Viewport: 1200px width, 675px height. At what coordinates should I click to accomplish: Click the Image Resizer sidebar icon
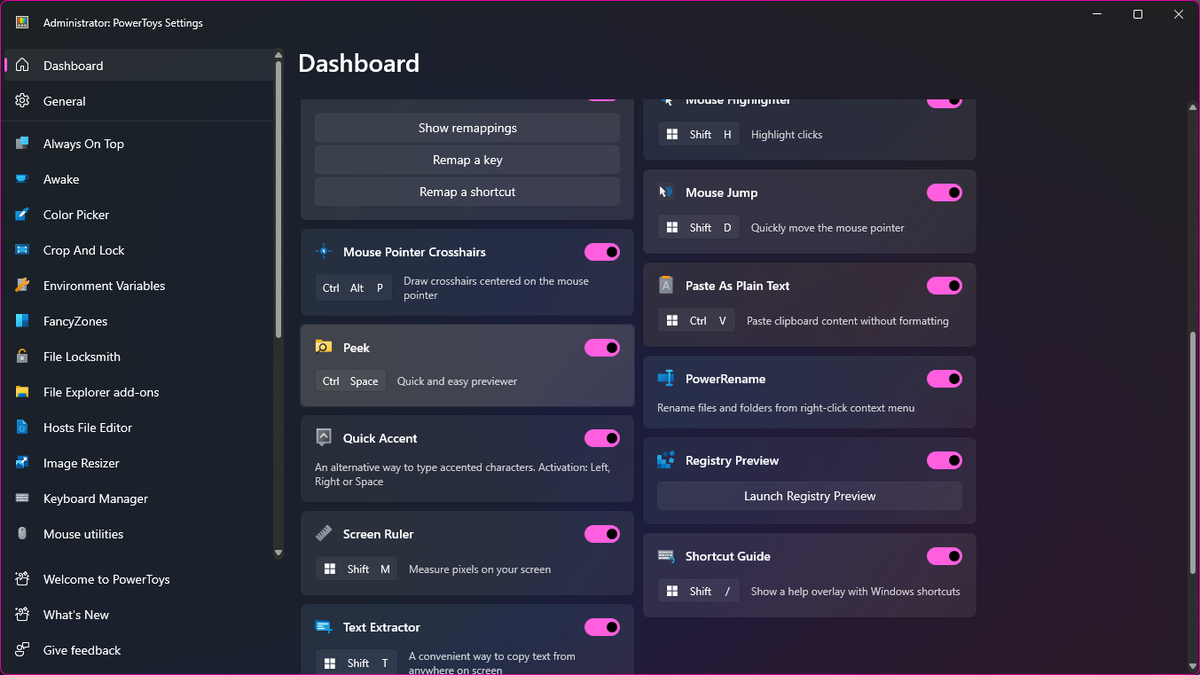click(x=24, y=463)
